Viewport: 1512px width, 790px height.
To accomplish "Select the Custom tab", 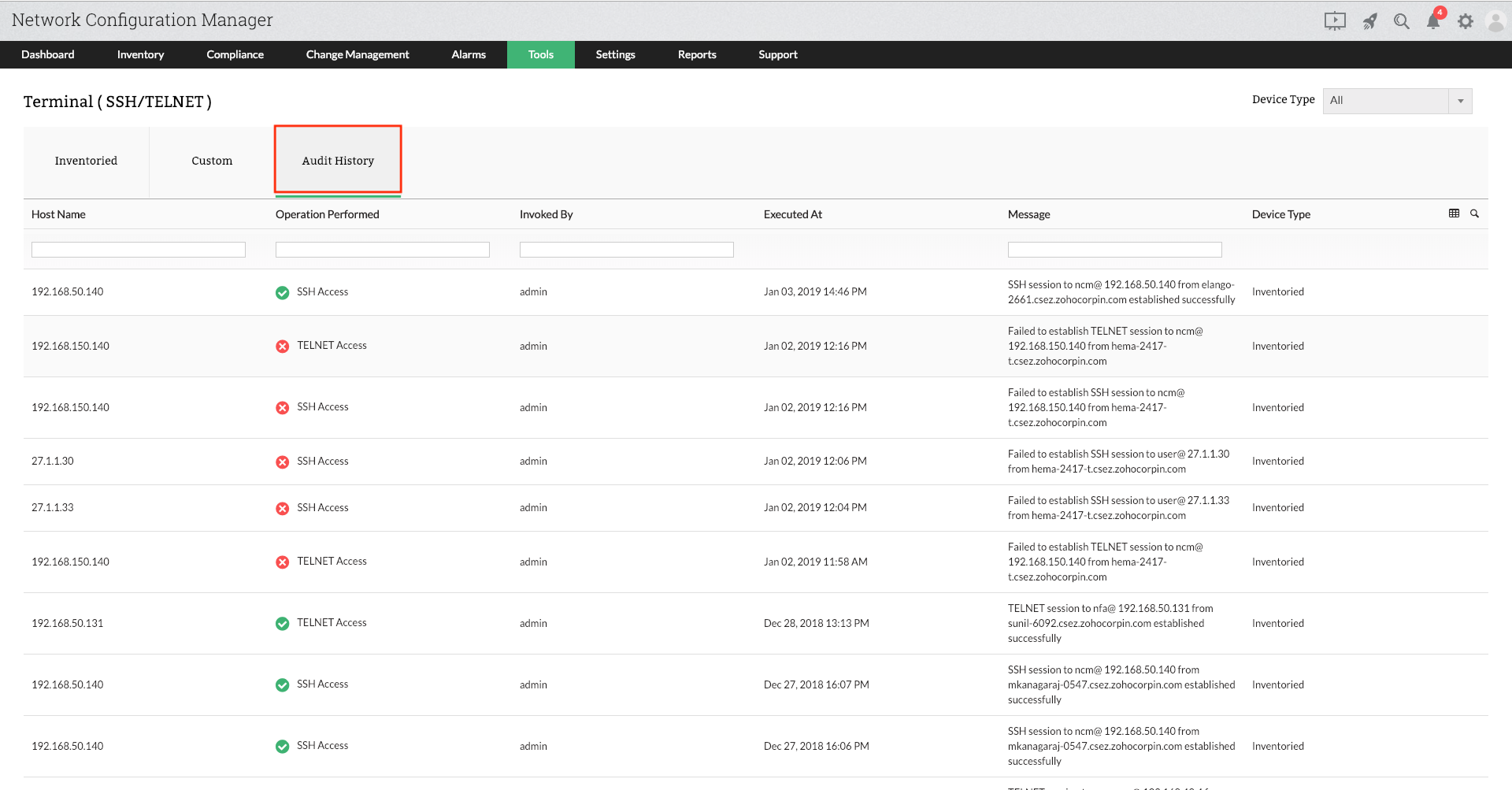I will pyautogui.click(x=211, y=160).
